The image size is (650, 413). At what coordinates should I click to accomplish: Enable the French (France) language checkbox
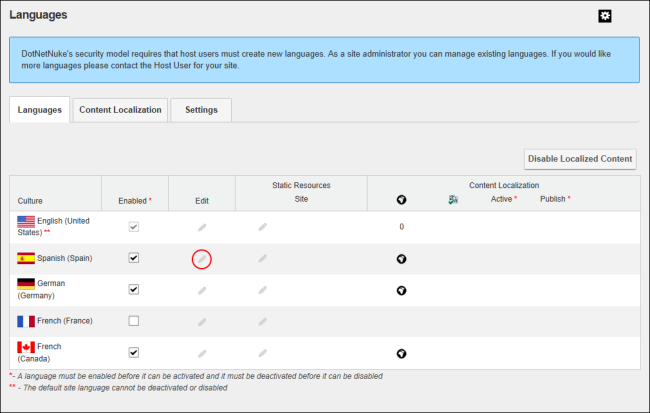click(133, 321)
